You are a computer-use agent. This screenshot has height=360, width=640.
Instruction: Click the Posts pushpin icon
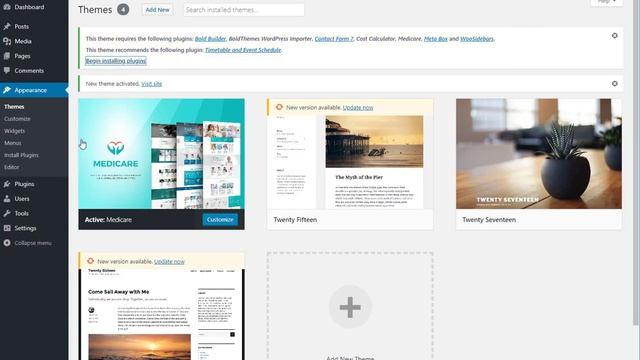click(x=7, y=27)
